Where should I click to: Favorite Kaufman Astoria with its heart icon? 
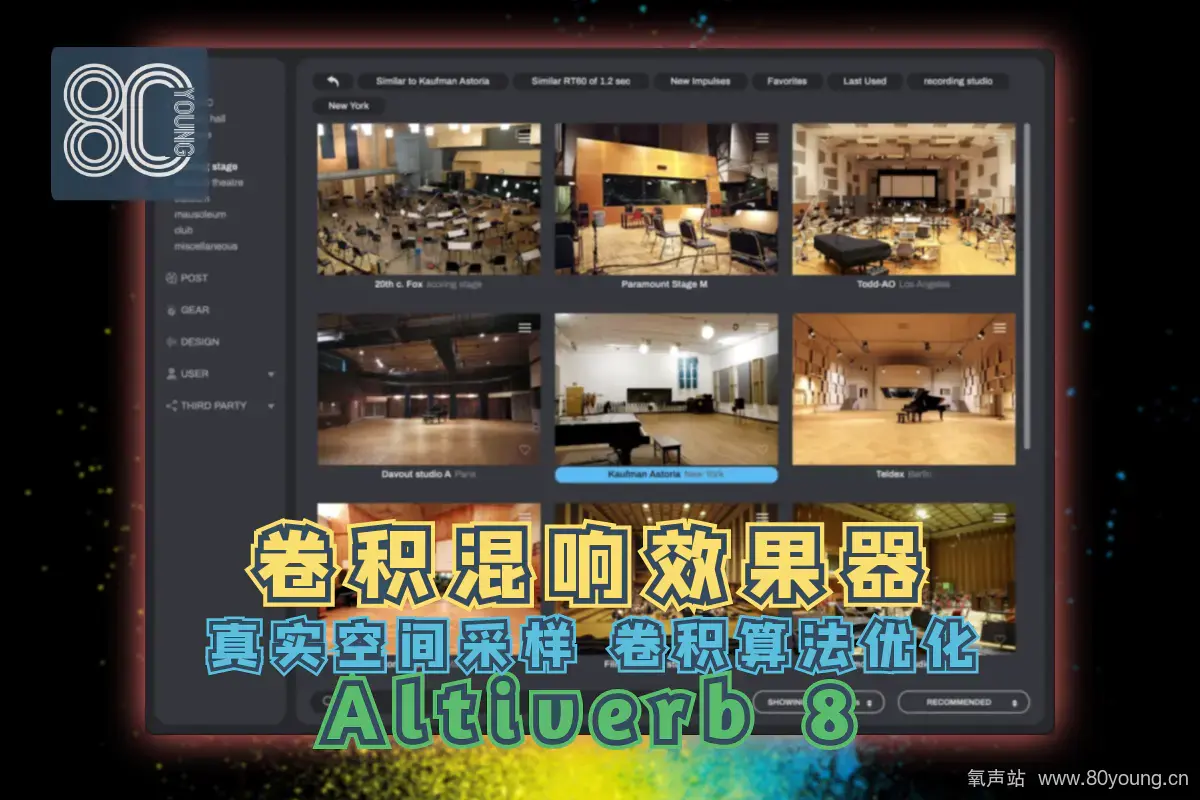(762, 451)
